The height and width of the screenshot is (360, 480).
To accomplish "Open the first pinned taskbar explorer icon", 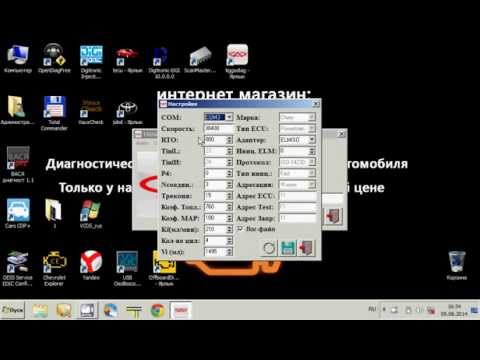I will (40, 310).
